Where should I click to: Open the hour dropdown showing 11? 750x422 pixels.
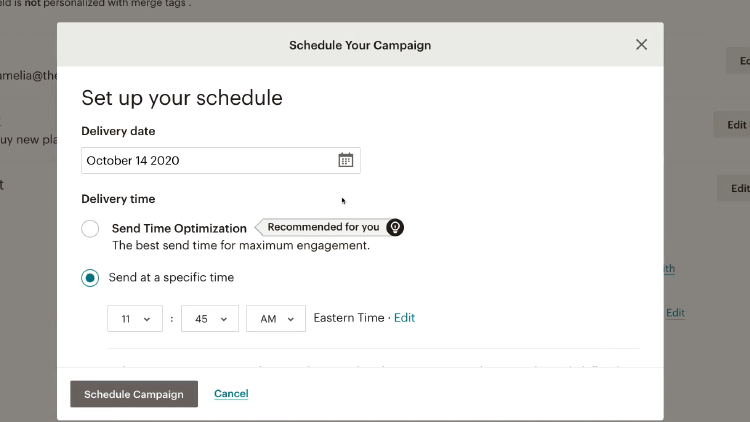click(x=135, y=319)
